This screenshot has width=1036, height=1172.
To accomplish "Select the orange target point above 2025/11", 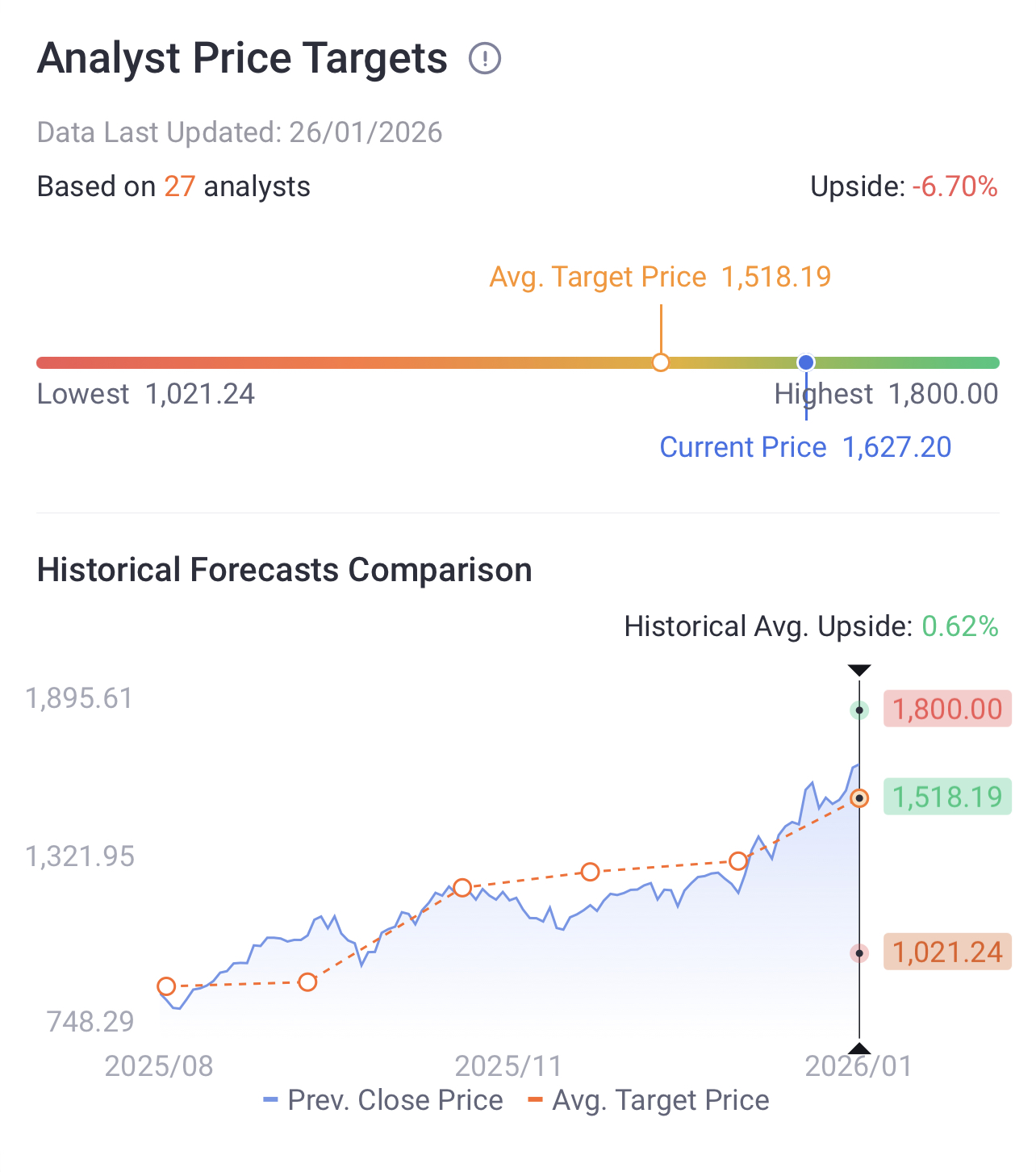I will point(462,888).
